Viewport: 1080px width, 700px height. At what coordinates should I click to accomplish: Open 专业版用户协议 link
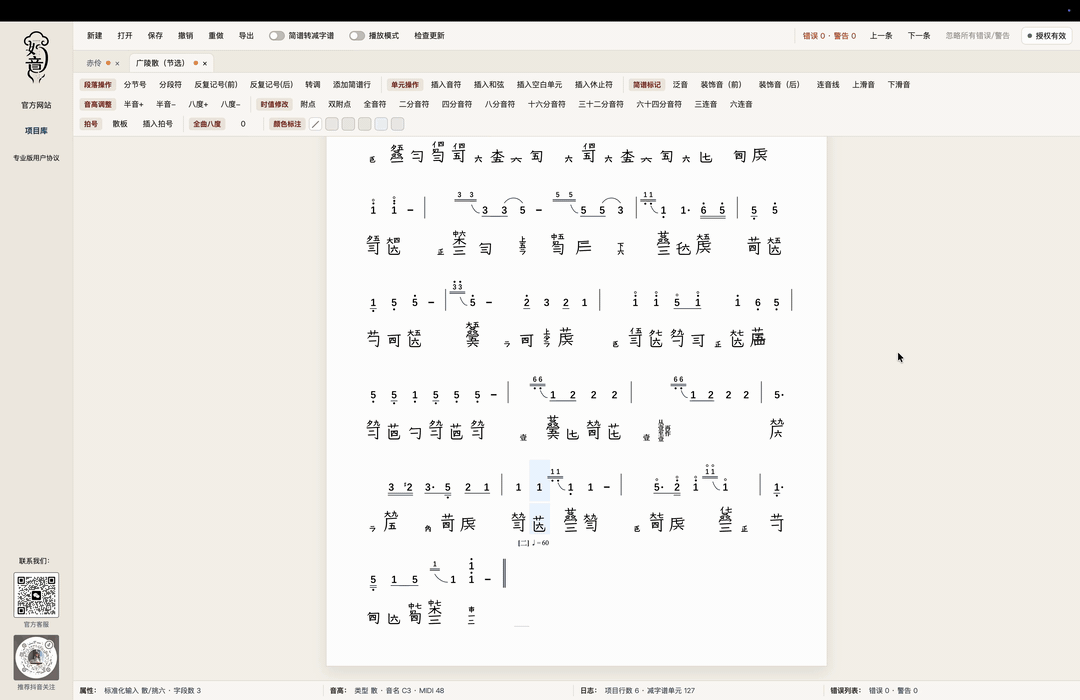pos(37,158)
